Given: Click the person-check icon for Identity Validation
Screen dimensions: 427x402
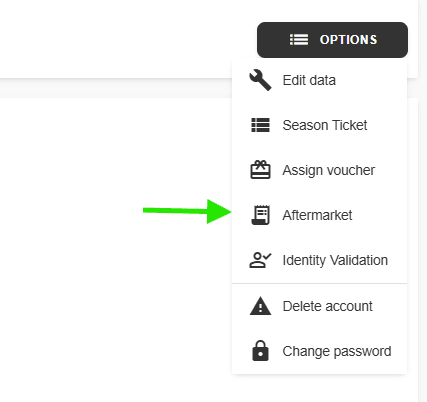Looking at the screenshot, I should (260, 260).
